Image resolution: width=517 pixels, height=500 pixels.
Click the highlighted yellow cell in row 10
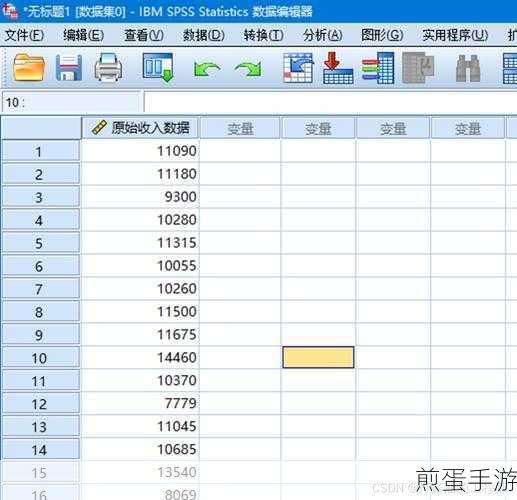(318, 357)
